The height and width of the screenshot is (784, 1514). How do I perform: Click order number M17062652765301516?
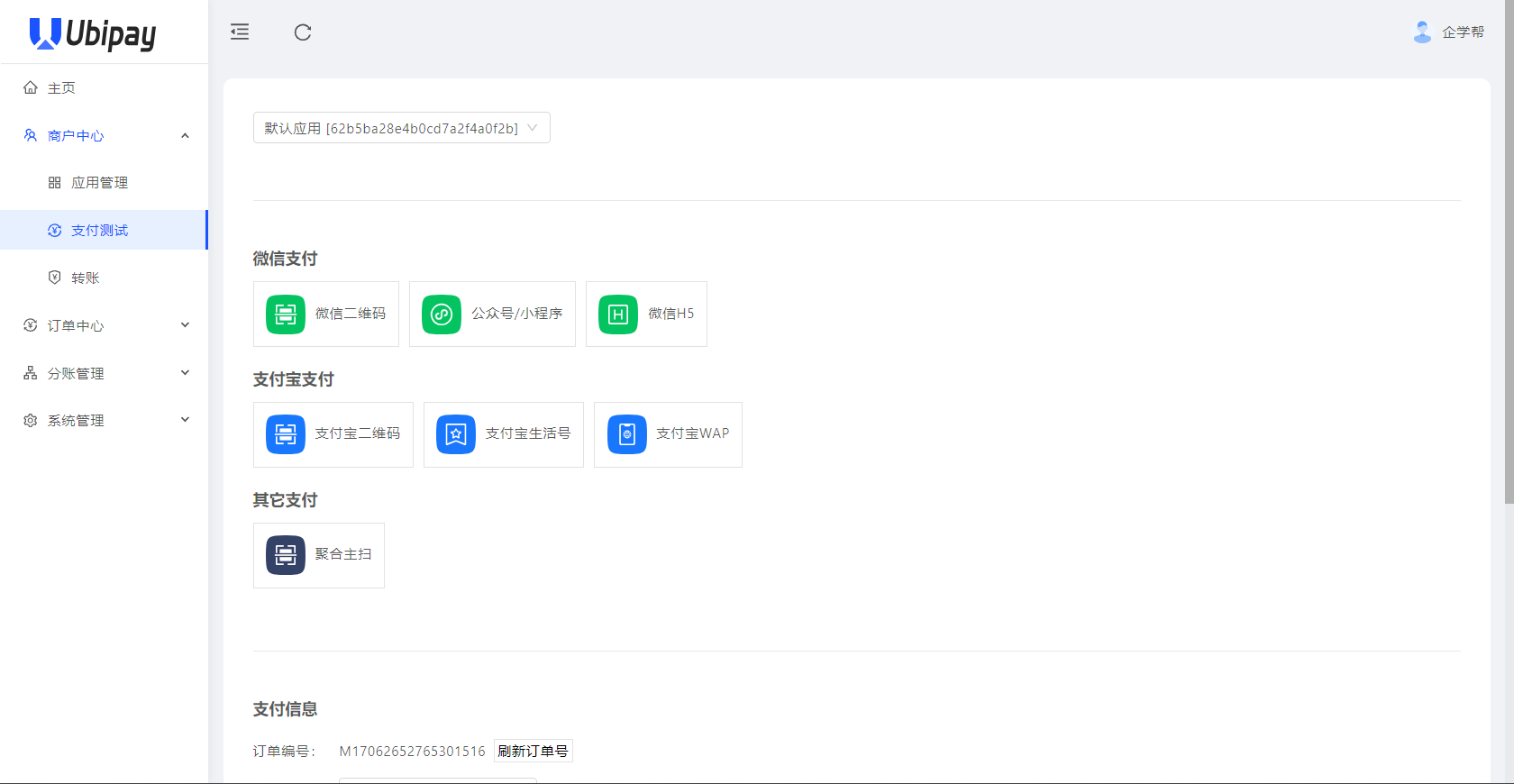click(412, 751)
